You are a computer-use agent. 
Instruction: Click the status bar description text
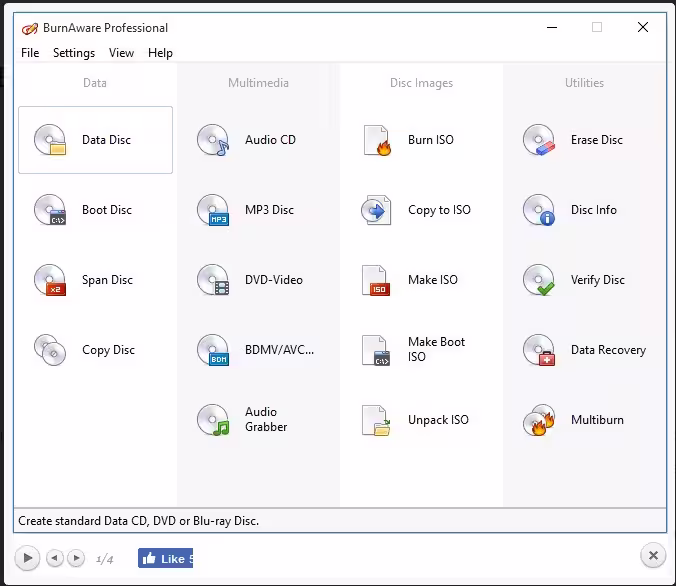coord(138,521)
